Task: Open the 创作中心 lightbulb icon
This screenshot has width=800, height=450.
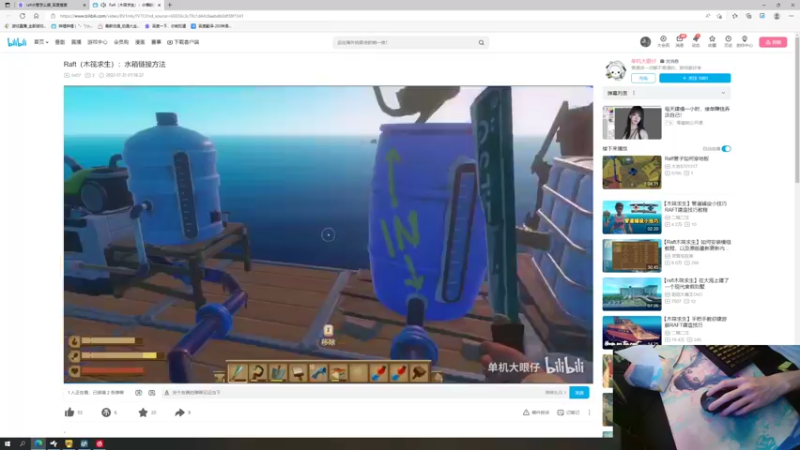Action: [x=744, y=41]
